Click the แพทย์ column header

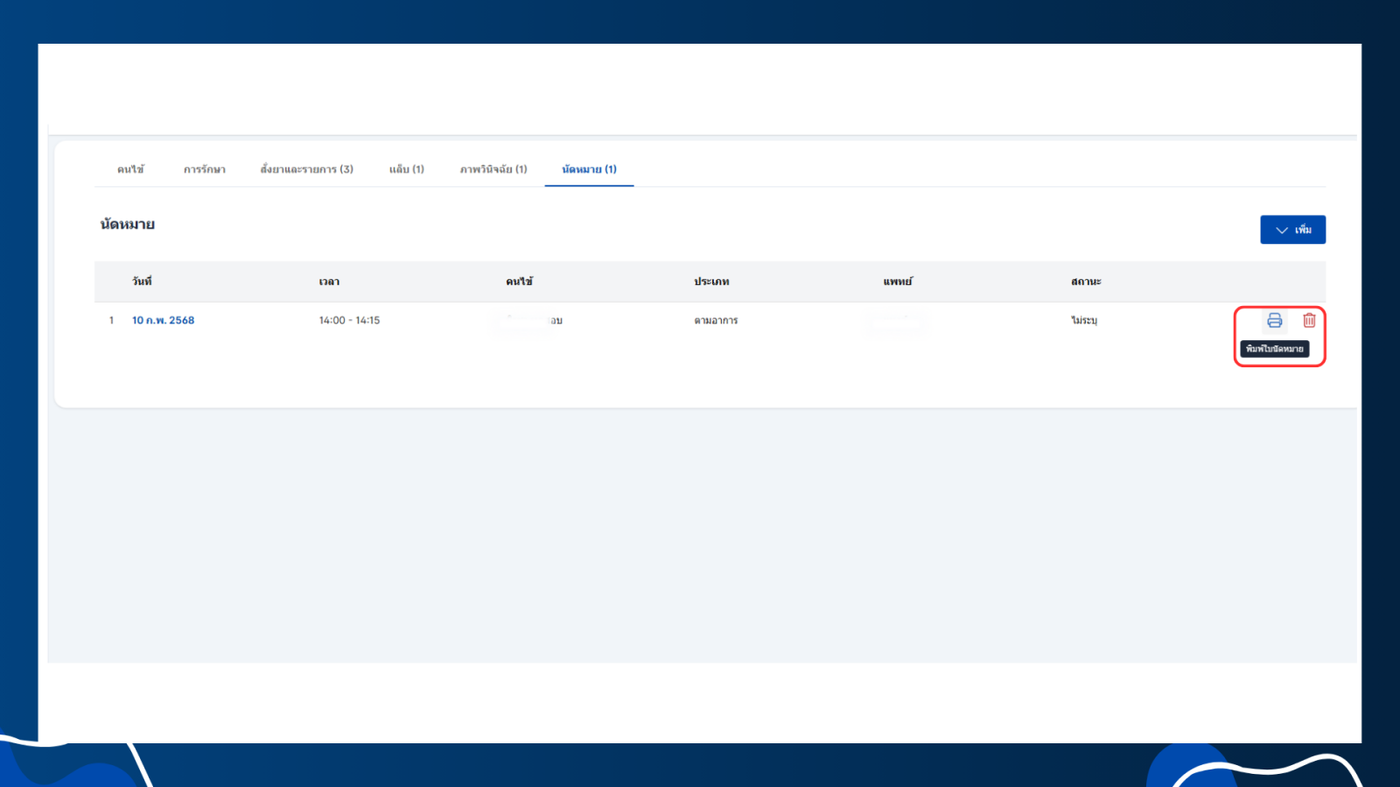coord(897,282)
